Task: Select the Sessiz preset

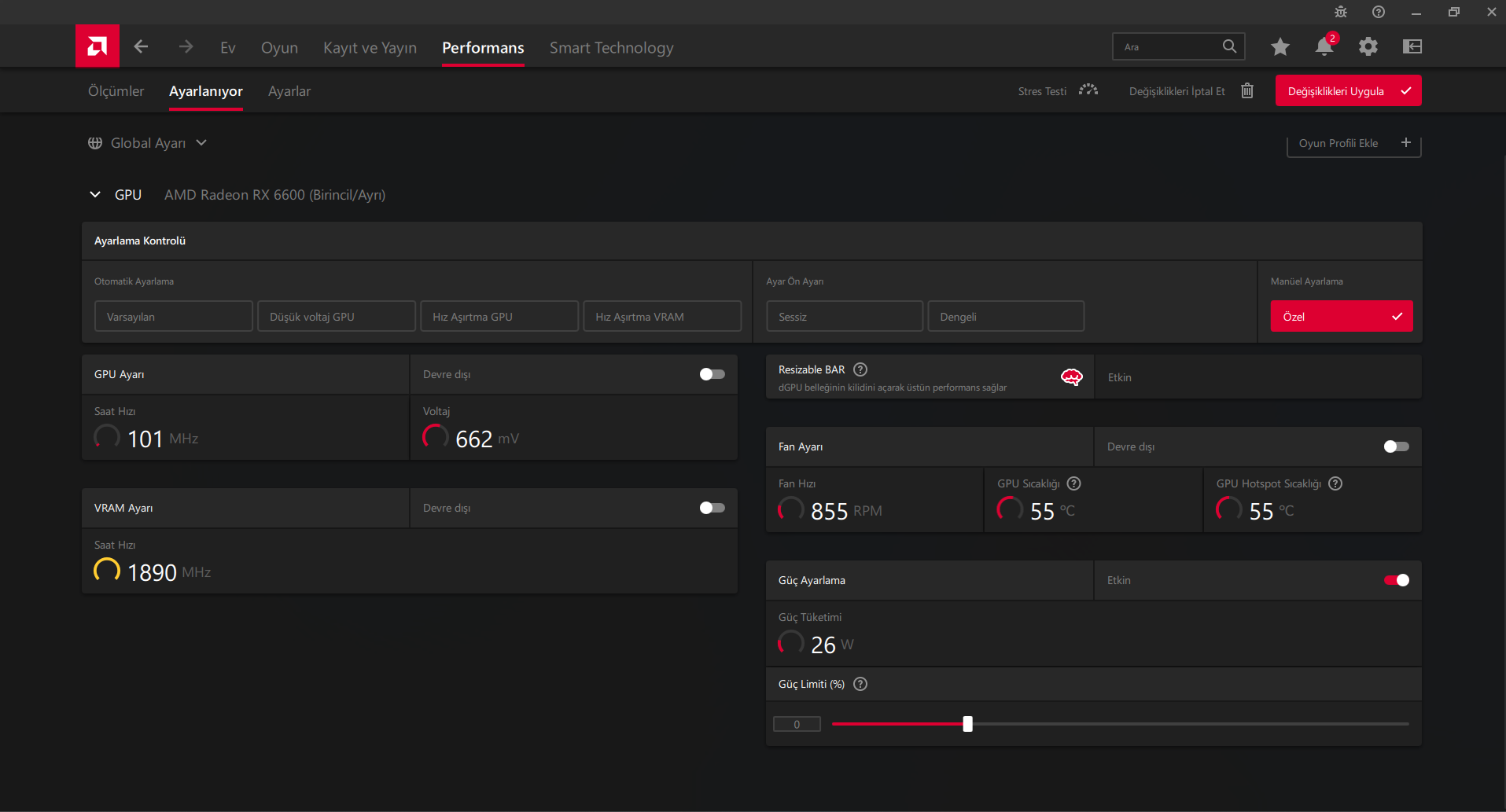Action: coord(845,316)
